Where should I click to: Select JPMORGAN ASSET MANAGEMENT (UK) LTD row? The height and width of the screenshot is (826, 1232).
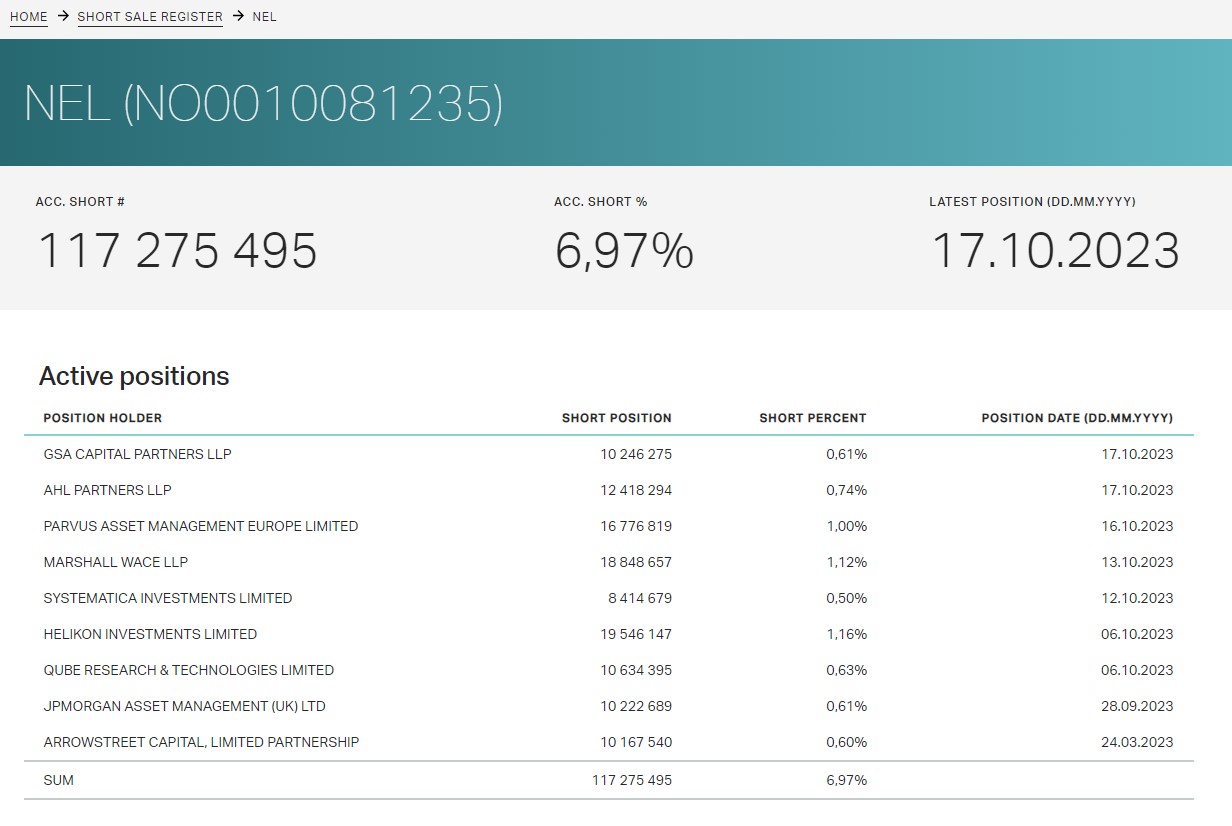(184, 706)
